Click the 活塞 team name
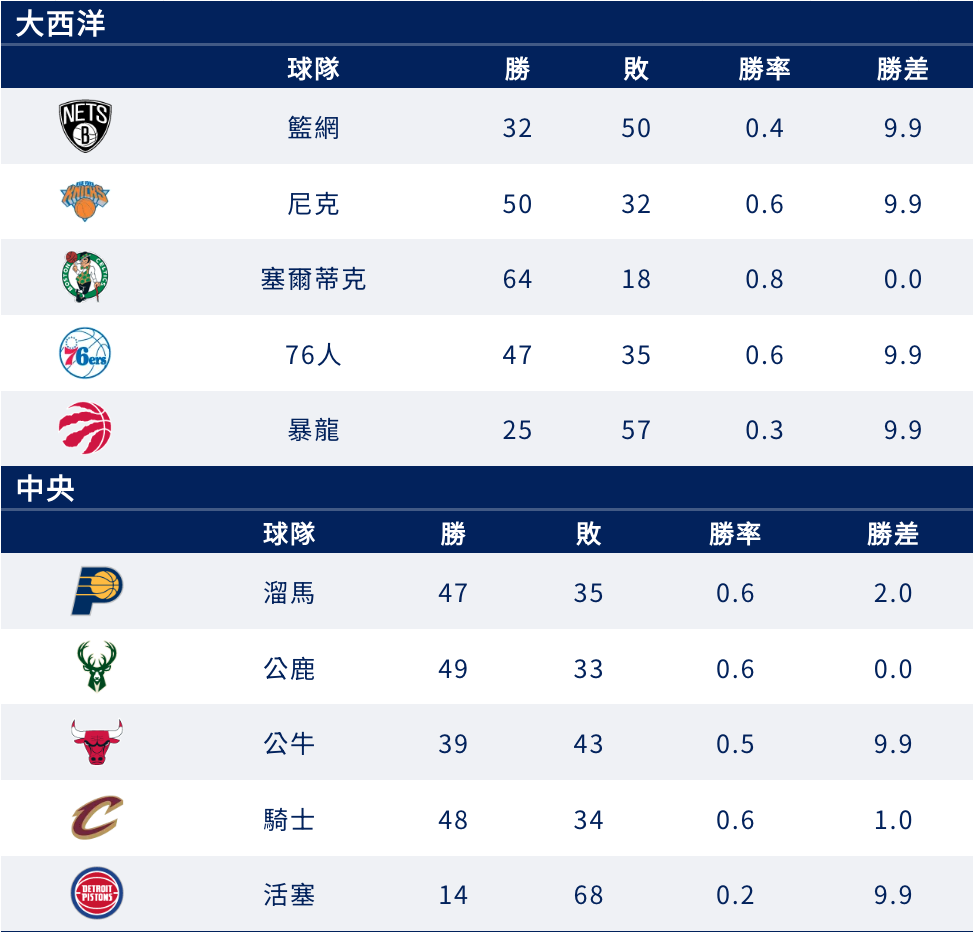The width and height of the screenshot is (974, 932). [289, 895]
